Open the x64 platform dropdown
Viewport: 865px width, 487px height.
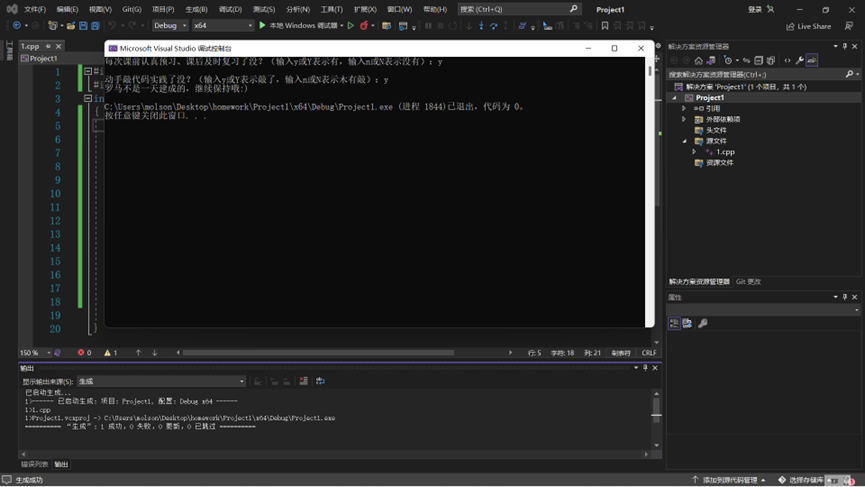(x=222, y=25)
